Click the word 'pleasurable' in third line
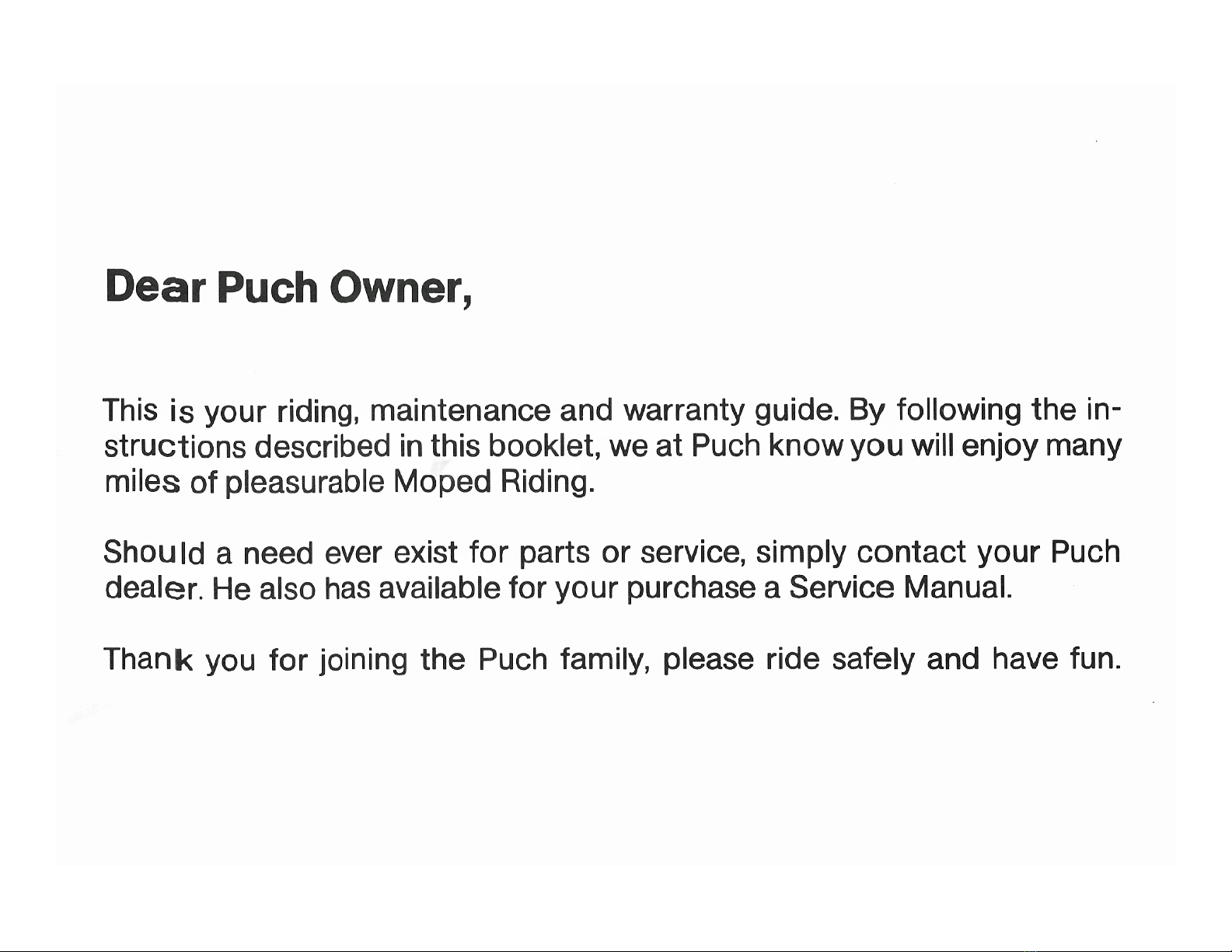 [x=305, y=483]
